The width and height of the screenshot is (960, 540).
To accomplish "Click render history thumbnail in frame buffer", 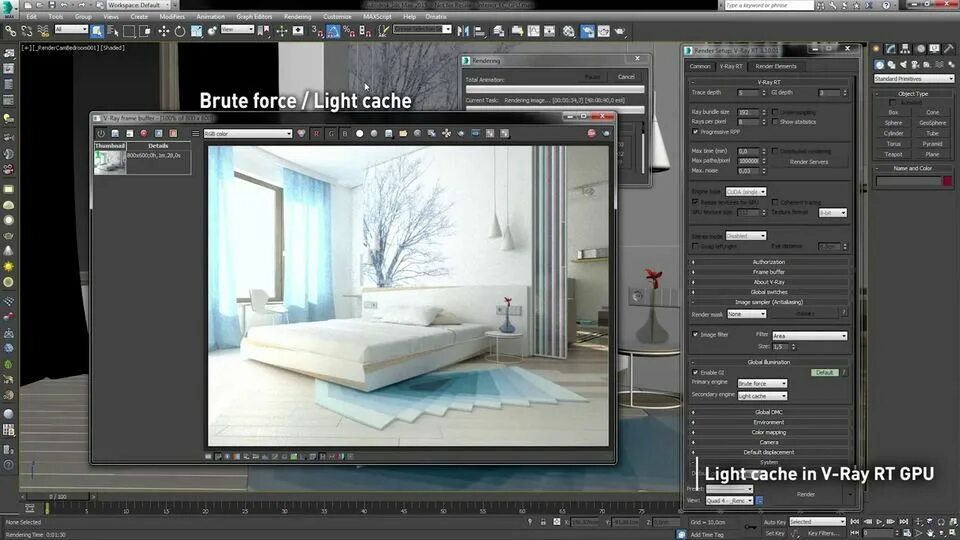I will (x=110, y=162).
